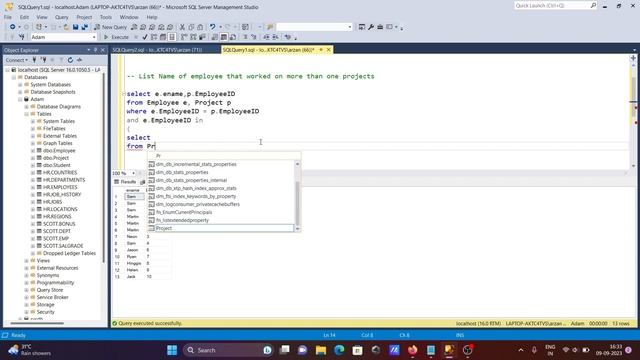Image resolution: width=640 pixels, height=360 pixels.
Task: Click the Copy icon in toolbar
Action: point(191,27)
